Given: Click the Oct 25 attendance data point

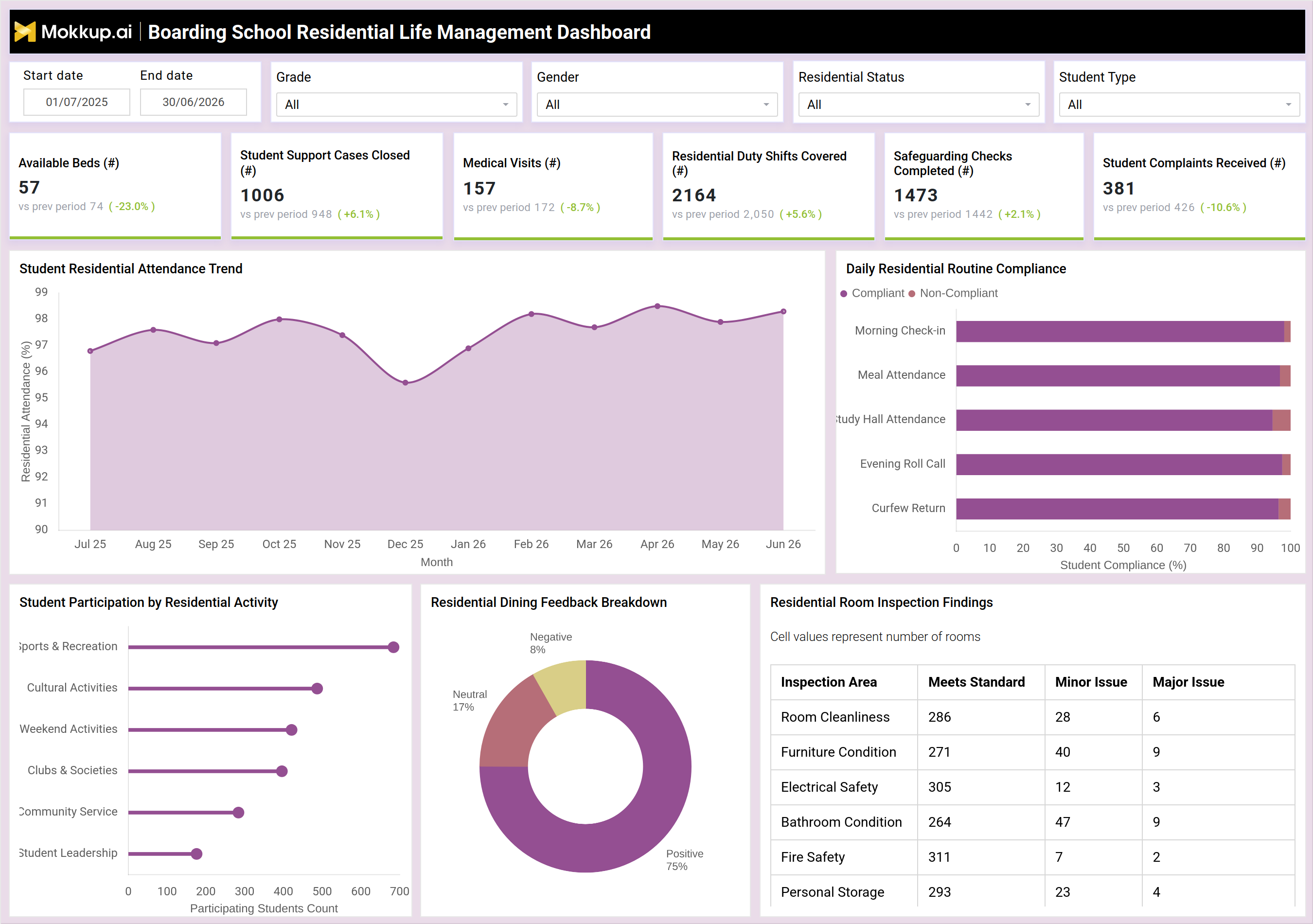Looking at the screenshot, I should (279, 319).
